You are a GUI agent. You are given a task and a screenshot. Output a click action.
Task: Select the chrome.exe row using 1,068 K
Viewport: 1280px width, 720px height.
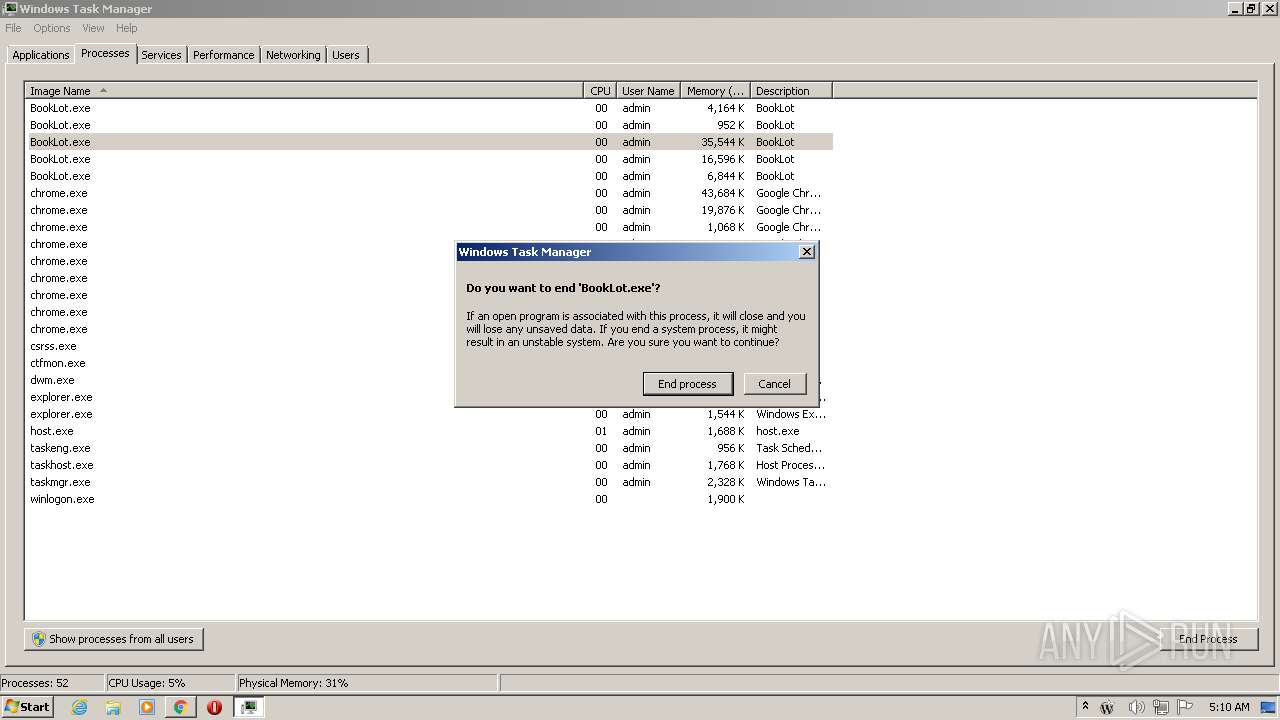429,227
